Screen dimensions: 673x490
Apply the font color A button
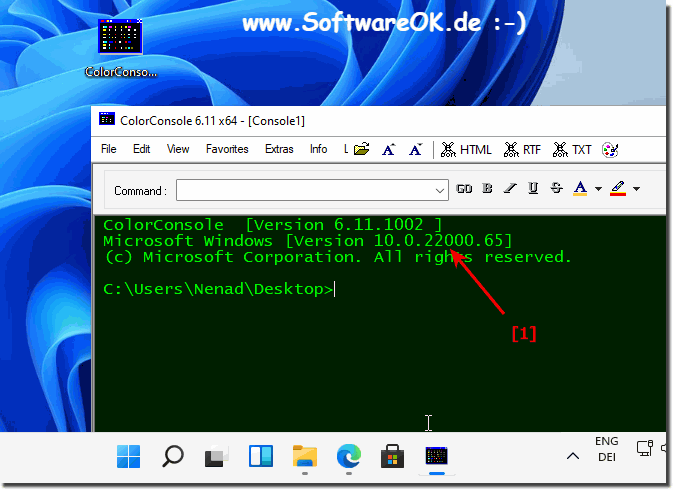click(580, 188)
